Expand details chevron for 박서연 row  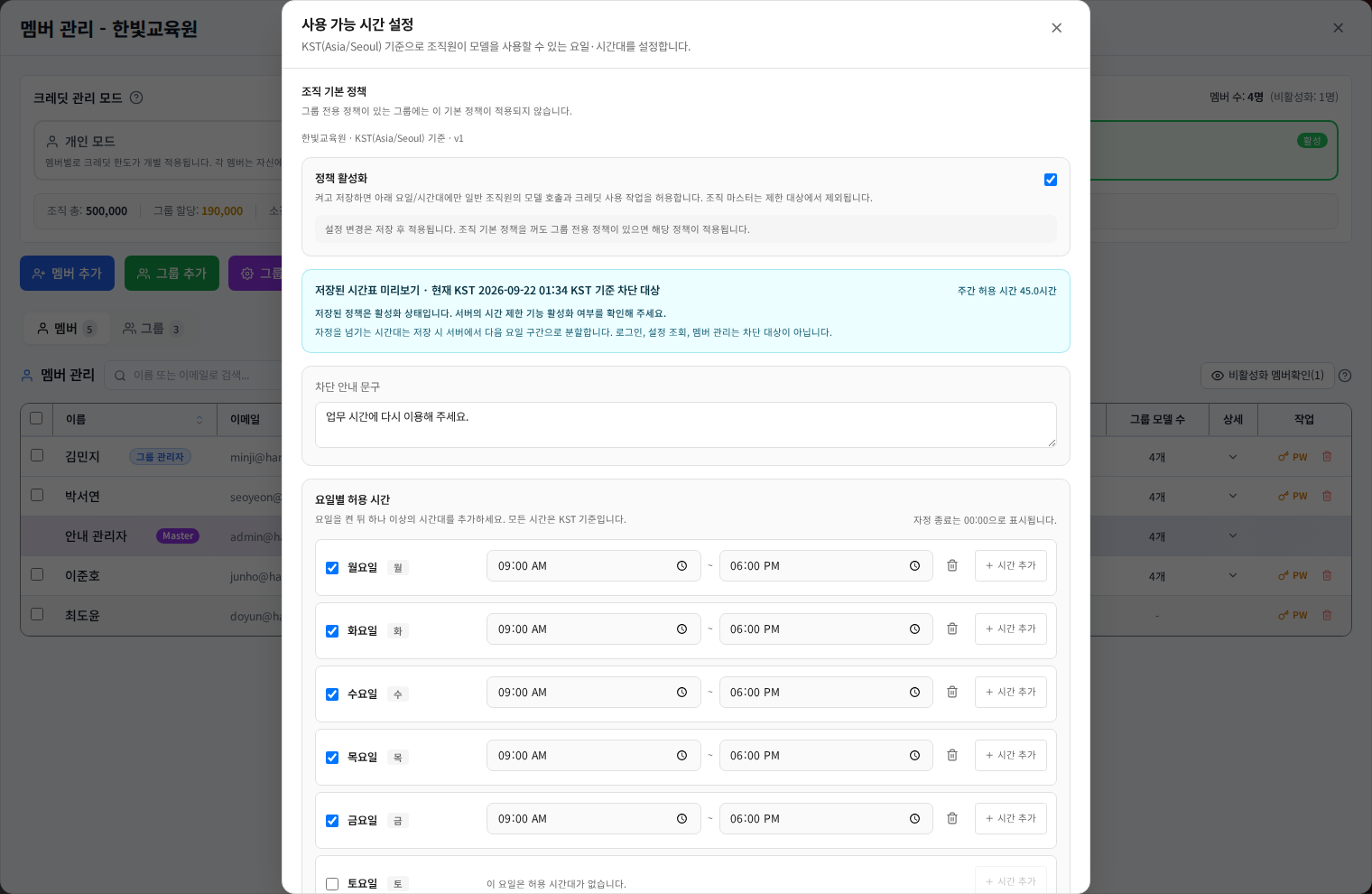(1233, 497)
